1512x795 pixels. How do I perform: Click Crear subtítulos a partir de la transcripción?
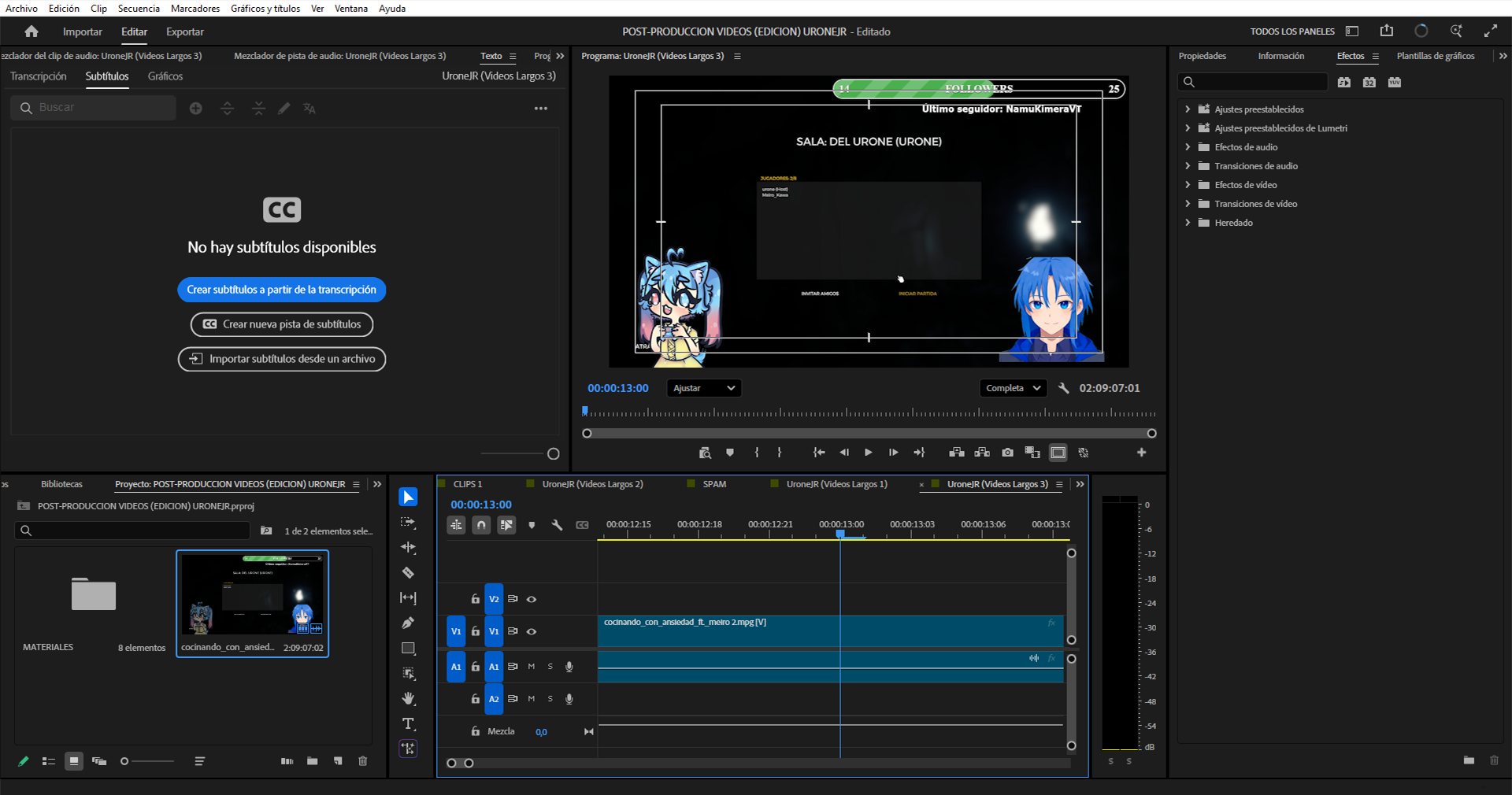coord(282,290)
